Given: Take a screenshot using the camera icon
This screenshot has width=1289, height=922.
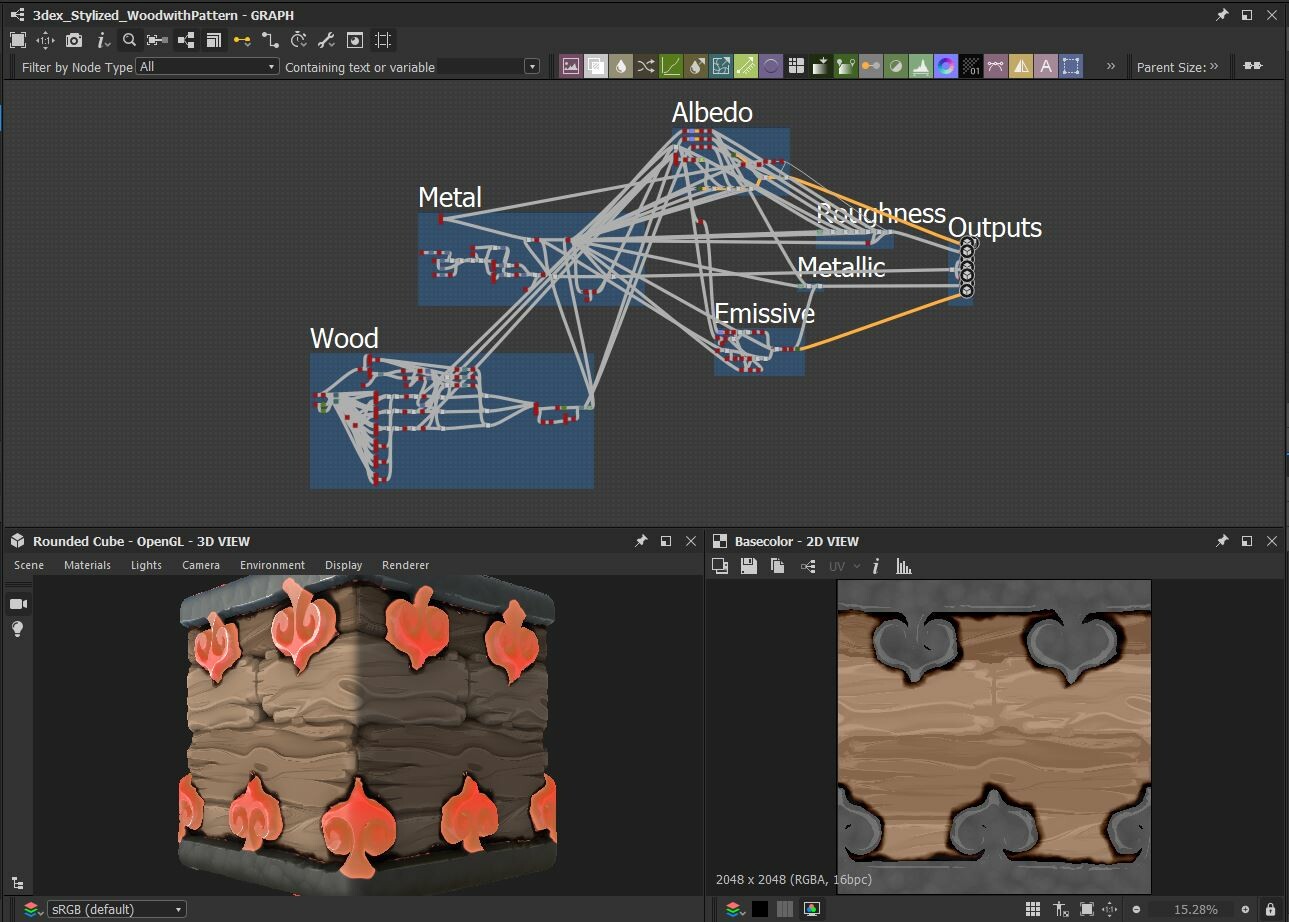Looking at the screenshot, I should coord(72,40).
